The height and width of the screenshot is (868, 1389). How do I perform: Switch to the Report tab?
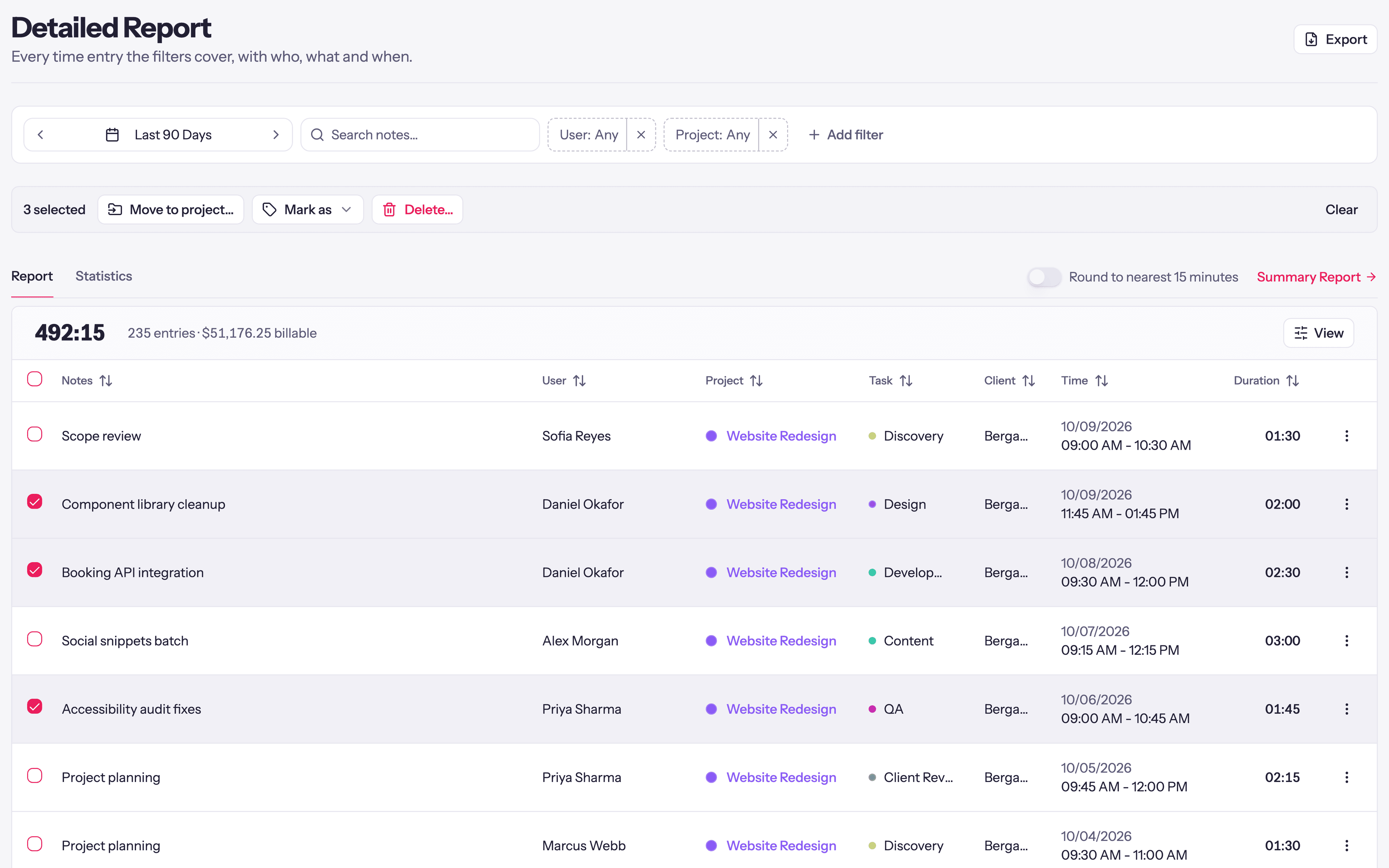(x=32, y=277)
